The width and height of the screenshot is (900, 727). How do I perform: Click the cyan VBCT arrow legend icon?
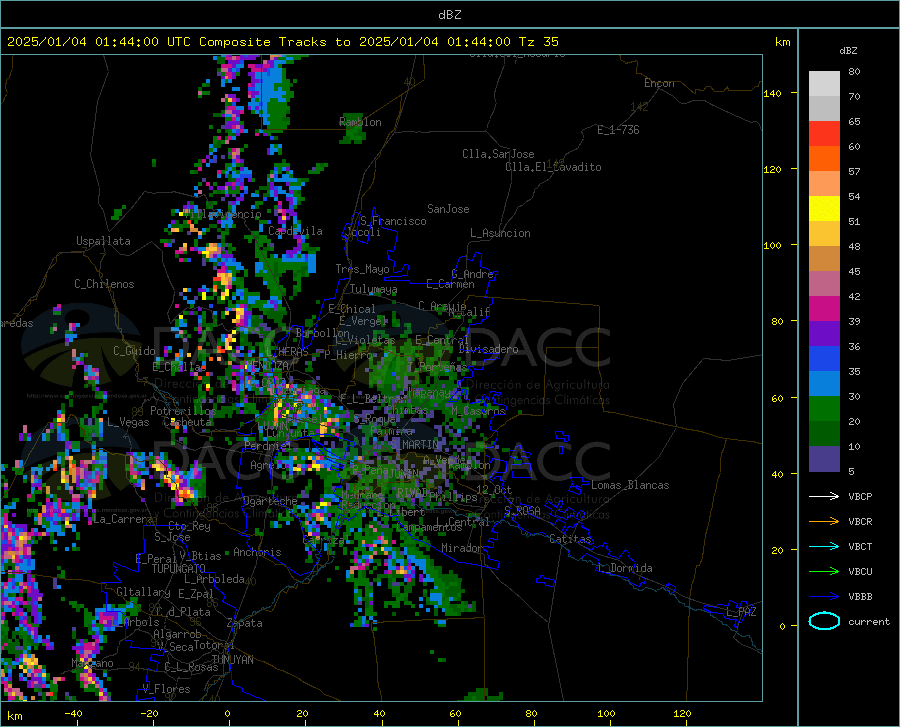(824, 546)
